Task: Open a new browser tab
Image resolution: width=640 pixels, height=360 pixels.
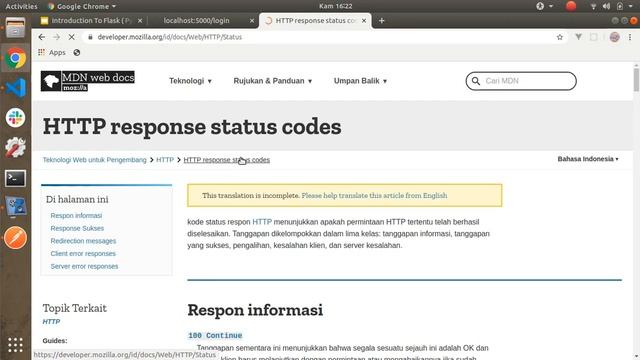Action: pos(381,20)
